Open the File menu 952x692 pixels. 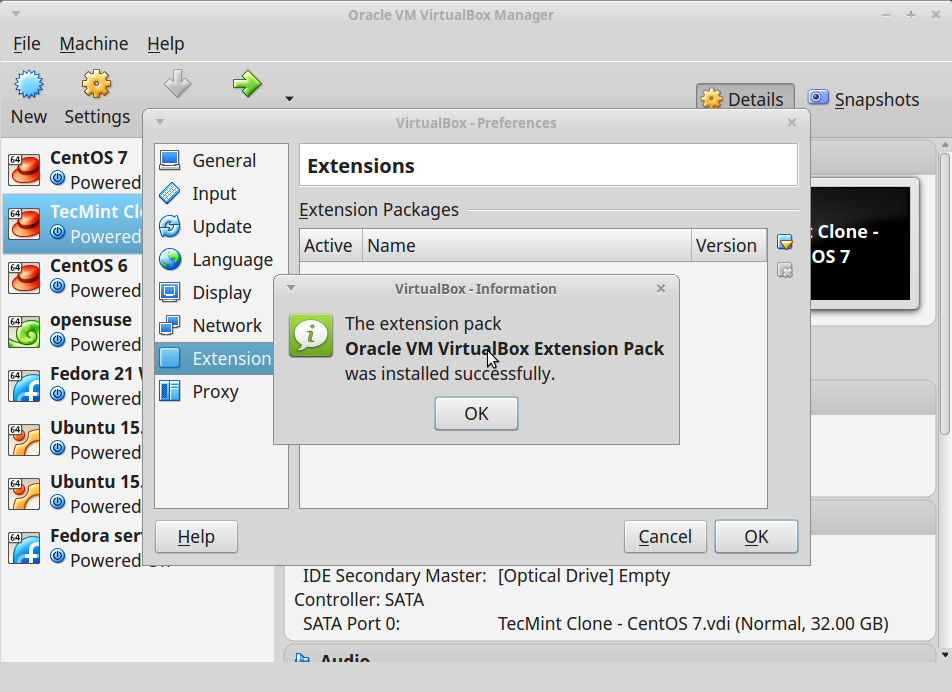pyautogui.click(x=27, y=44)
